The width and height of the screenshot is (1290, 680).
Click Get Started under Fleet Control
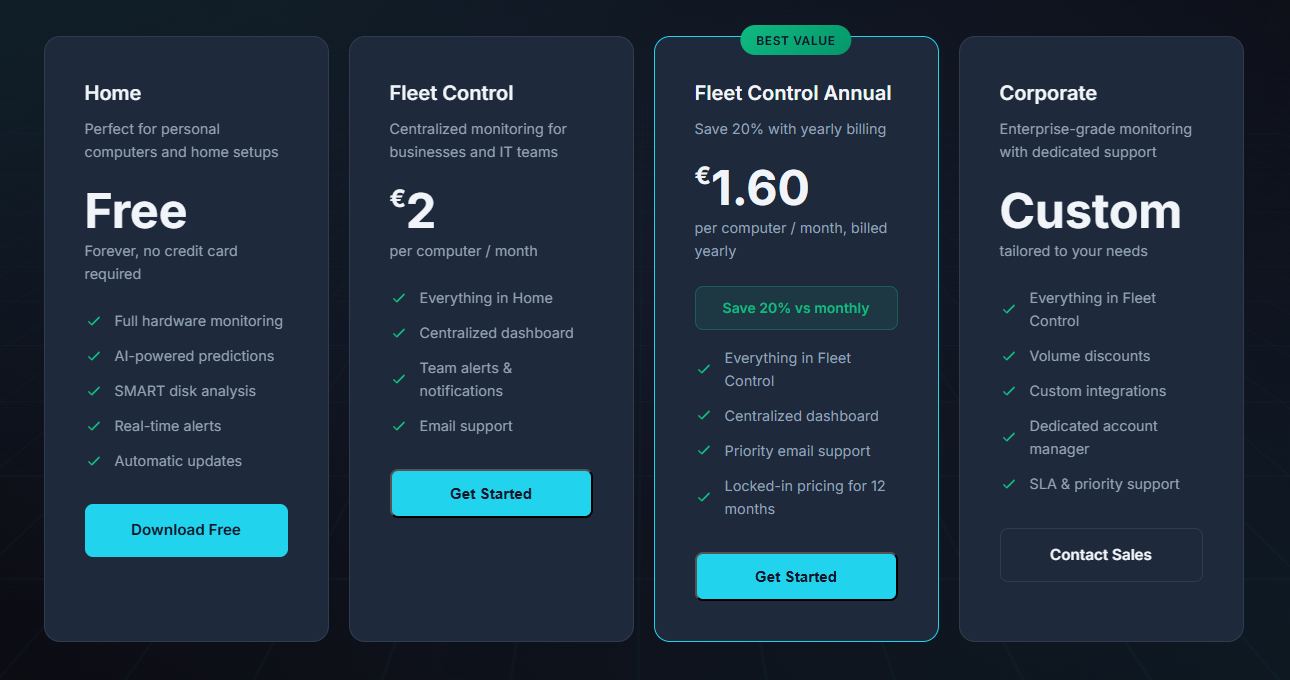click(491, 493)
